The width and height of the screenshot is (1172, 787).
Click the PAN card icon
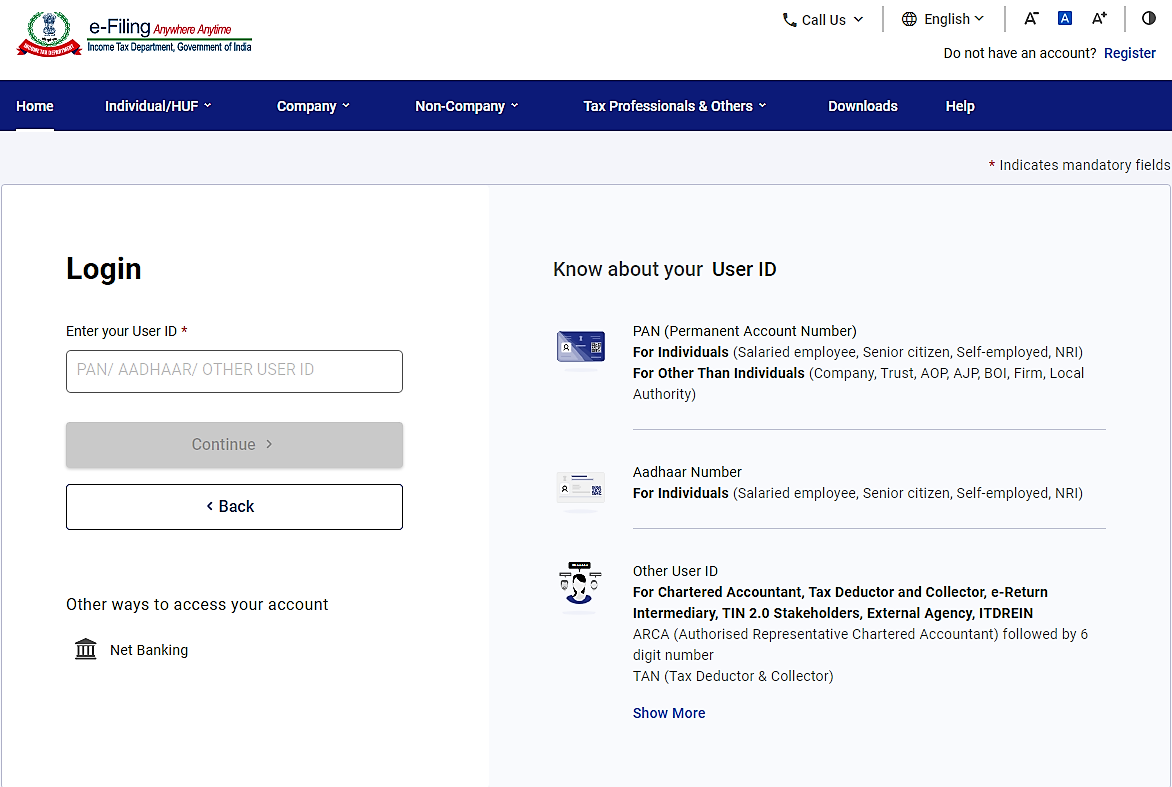coord(580,348)
